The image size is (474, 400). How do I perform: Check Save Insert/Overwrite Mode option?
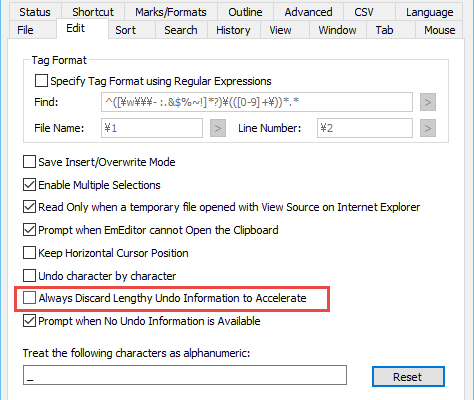[x=29, y=162]
